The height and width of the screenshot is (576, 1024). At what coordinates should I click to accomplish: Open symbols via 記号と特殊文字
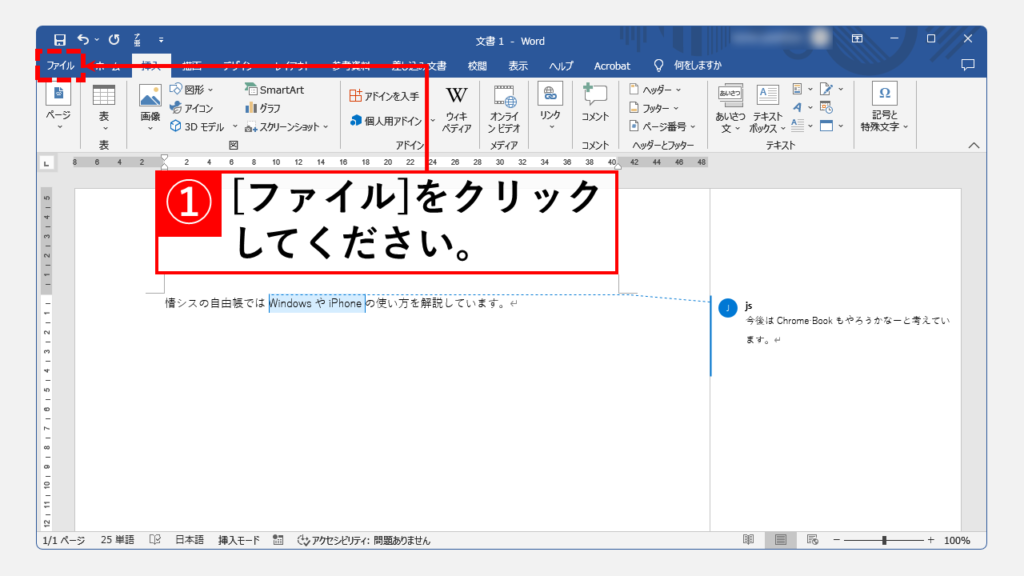pos(884,106)
